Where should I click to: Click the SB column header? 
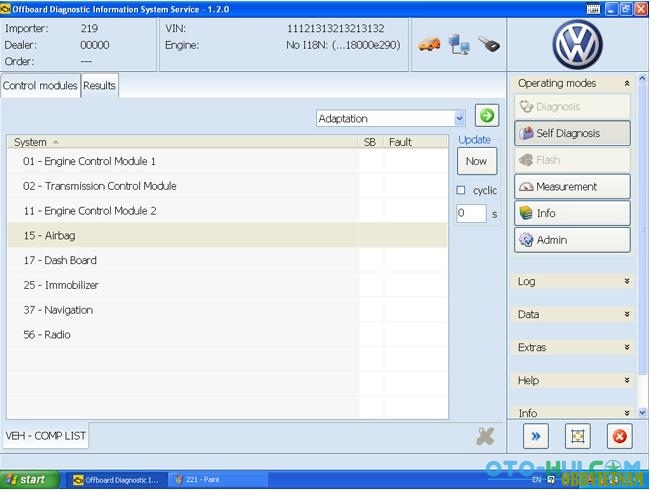(370, 142)
